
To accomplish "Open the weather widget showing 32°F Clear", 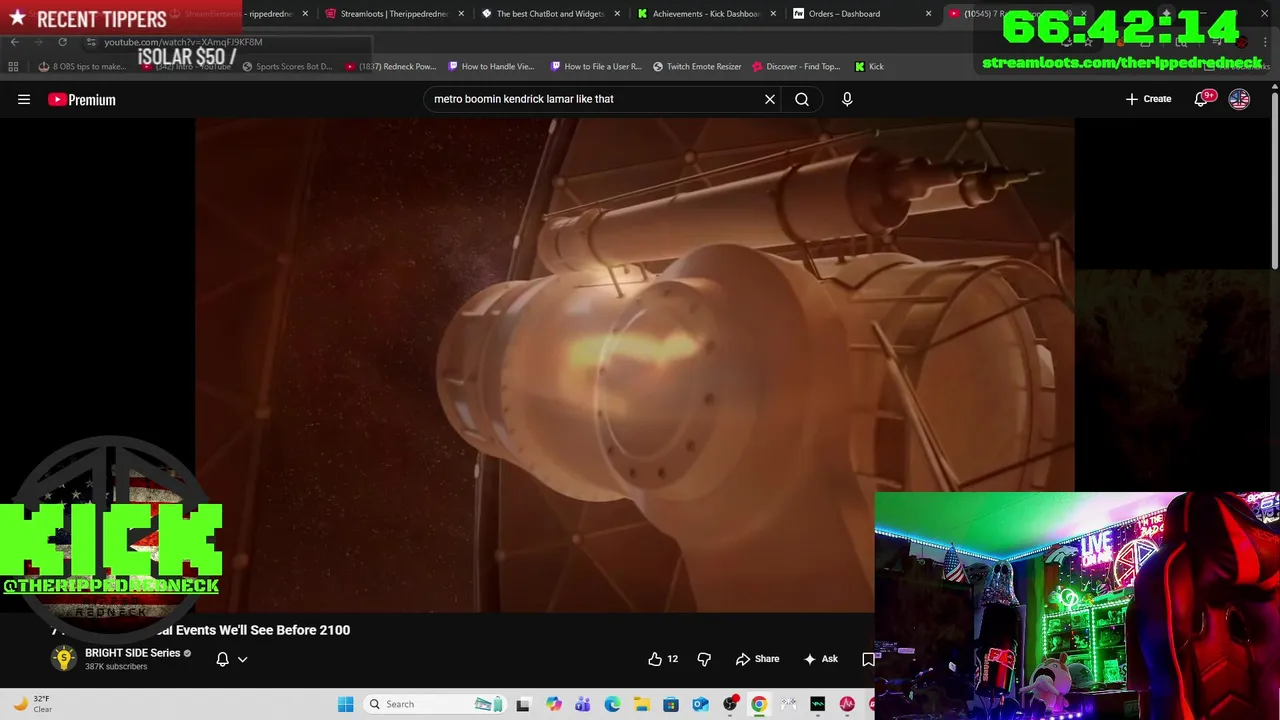I will [33, 704].
